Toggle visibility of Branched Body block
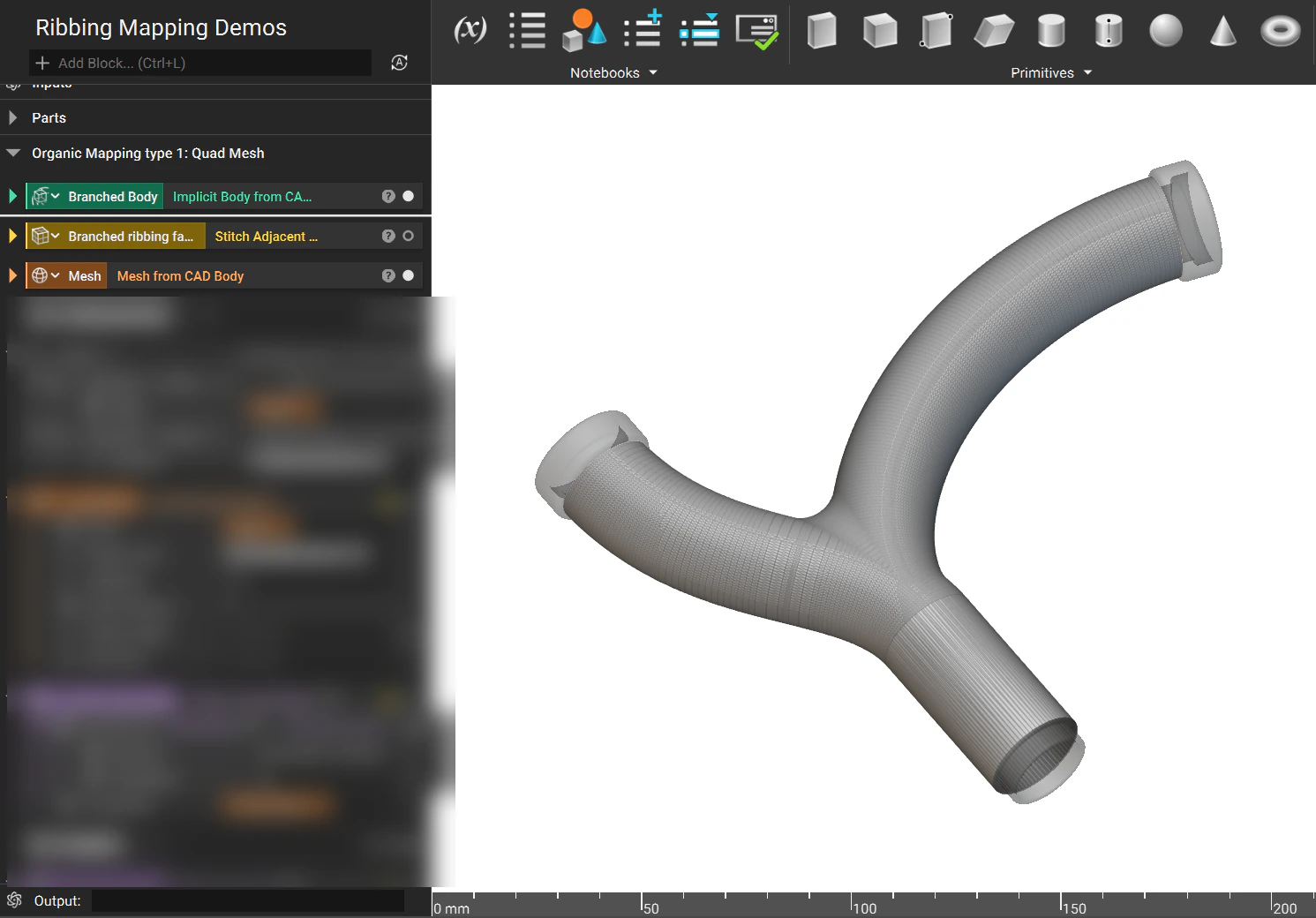The width and height of the screenshot is (1316, 918). 408,196
